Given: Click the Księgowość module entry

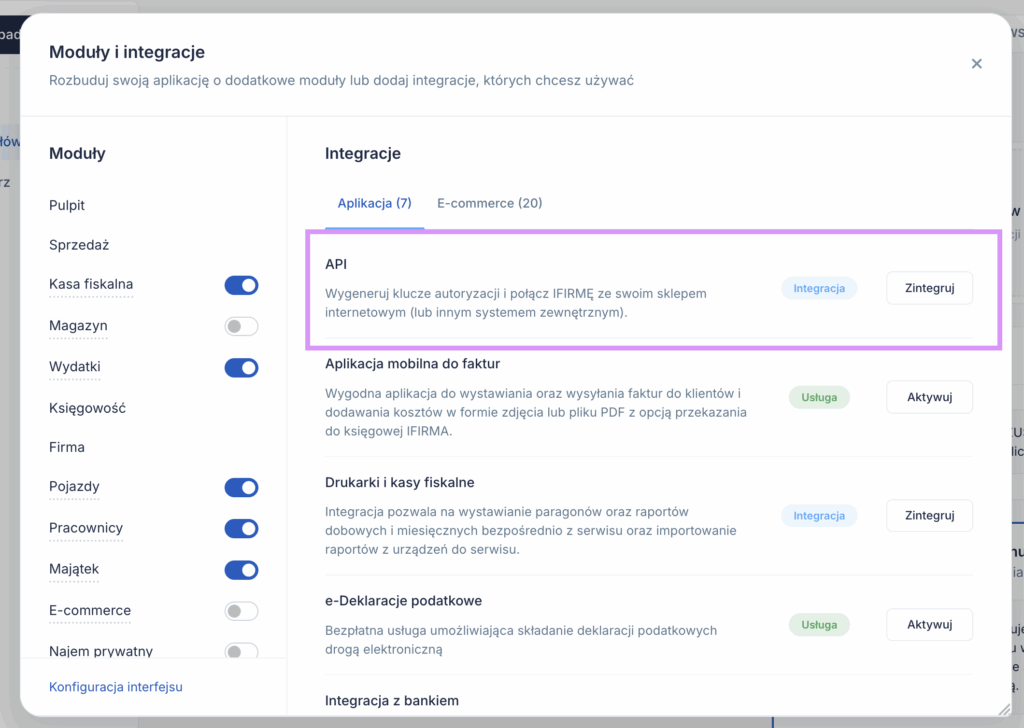Looking at the screenshot, I should (x=87, y=408).
